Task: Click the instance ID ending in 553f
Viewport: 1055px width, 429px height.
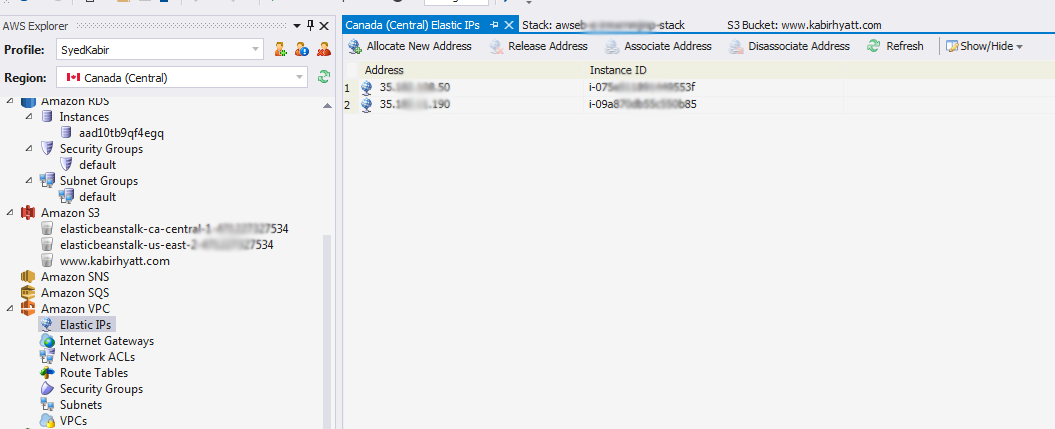Action: click(641, 87)
